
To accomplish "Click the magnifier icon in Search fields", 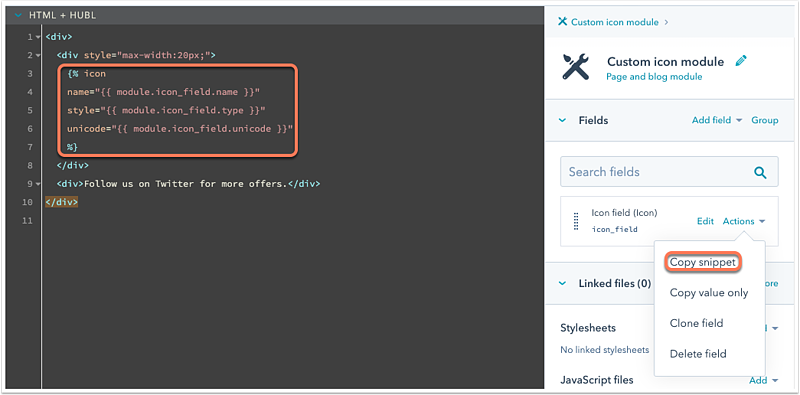I will tap(760, 172).
